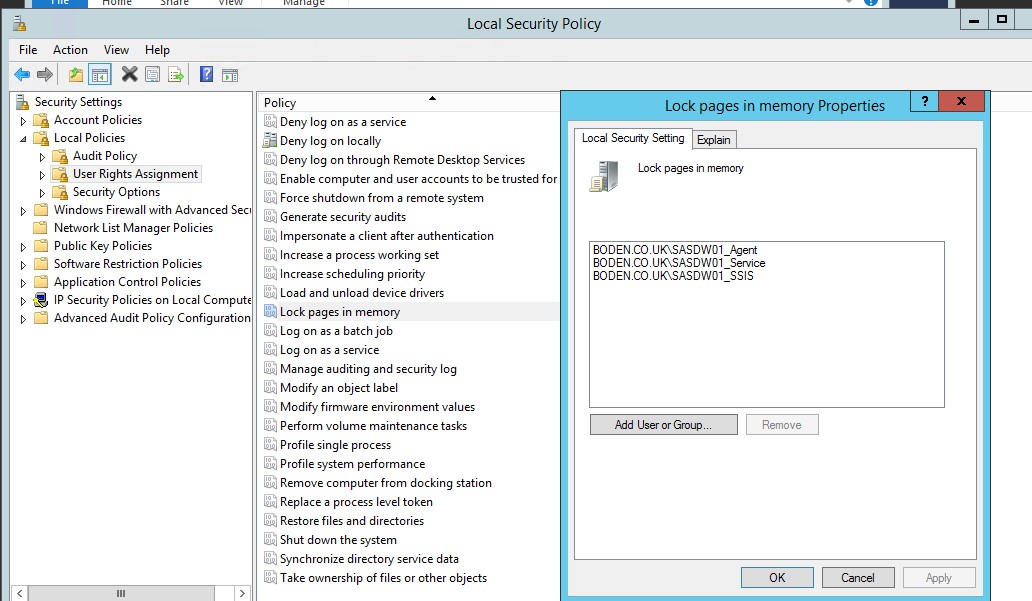Viewport: 1032px width, 601px height.
Task: Click the Back arrow toolbar icon
Action: click(x=22, y=74)
